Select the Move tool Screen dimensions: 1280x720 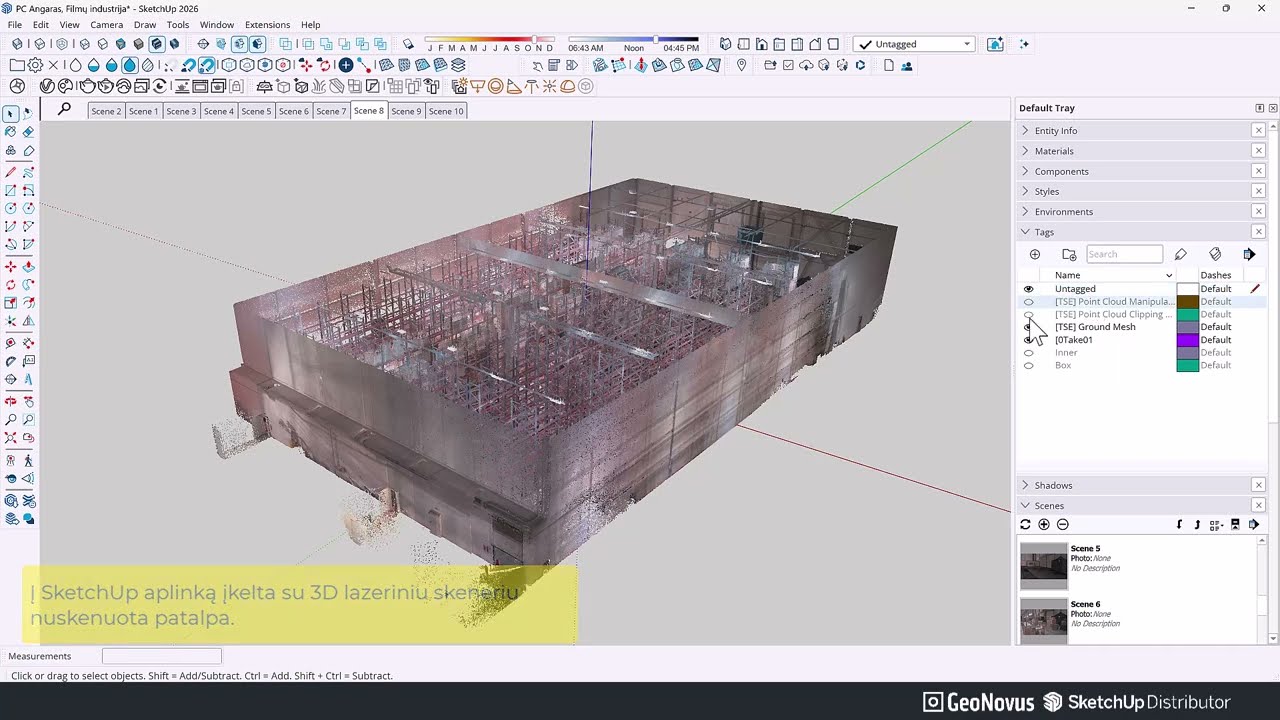point(10,267)
